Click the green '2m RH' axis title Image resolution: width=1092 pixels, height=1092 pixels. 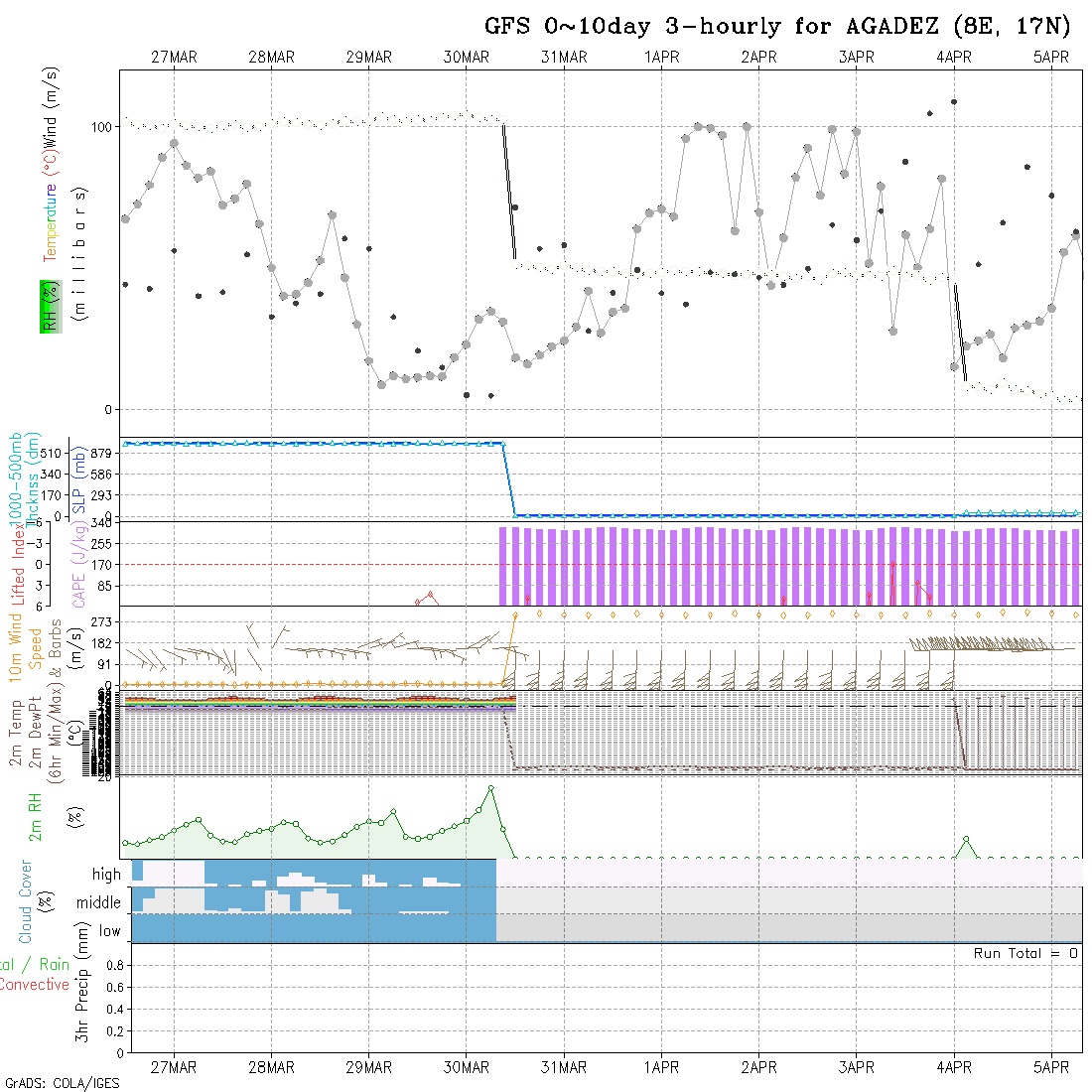coord(36,816)
